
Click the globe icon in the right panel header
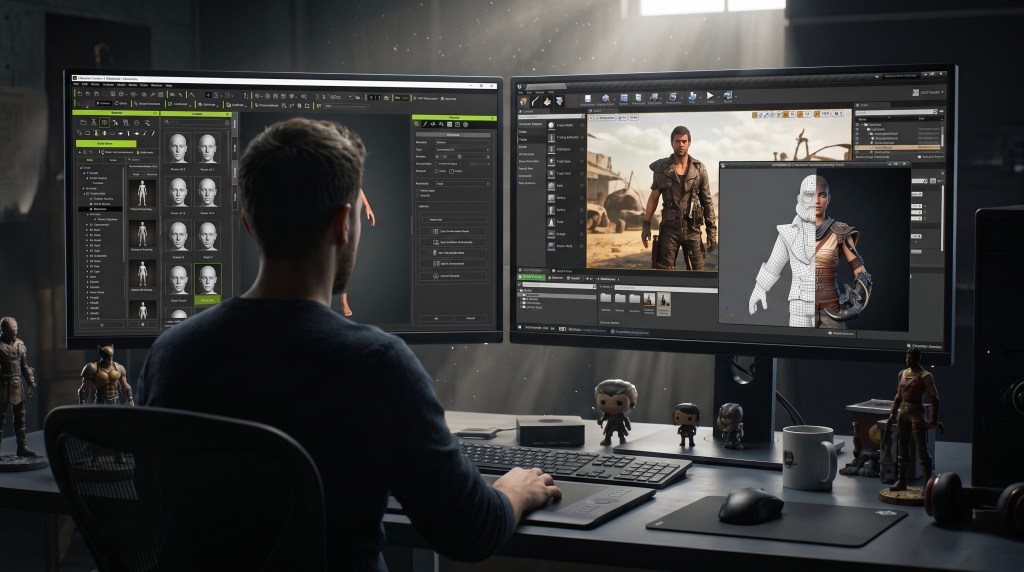pyautogui.click(x=466, y=125)
